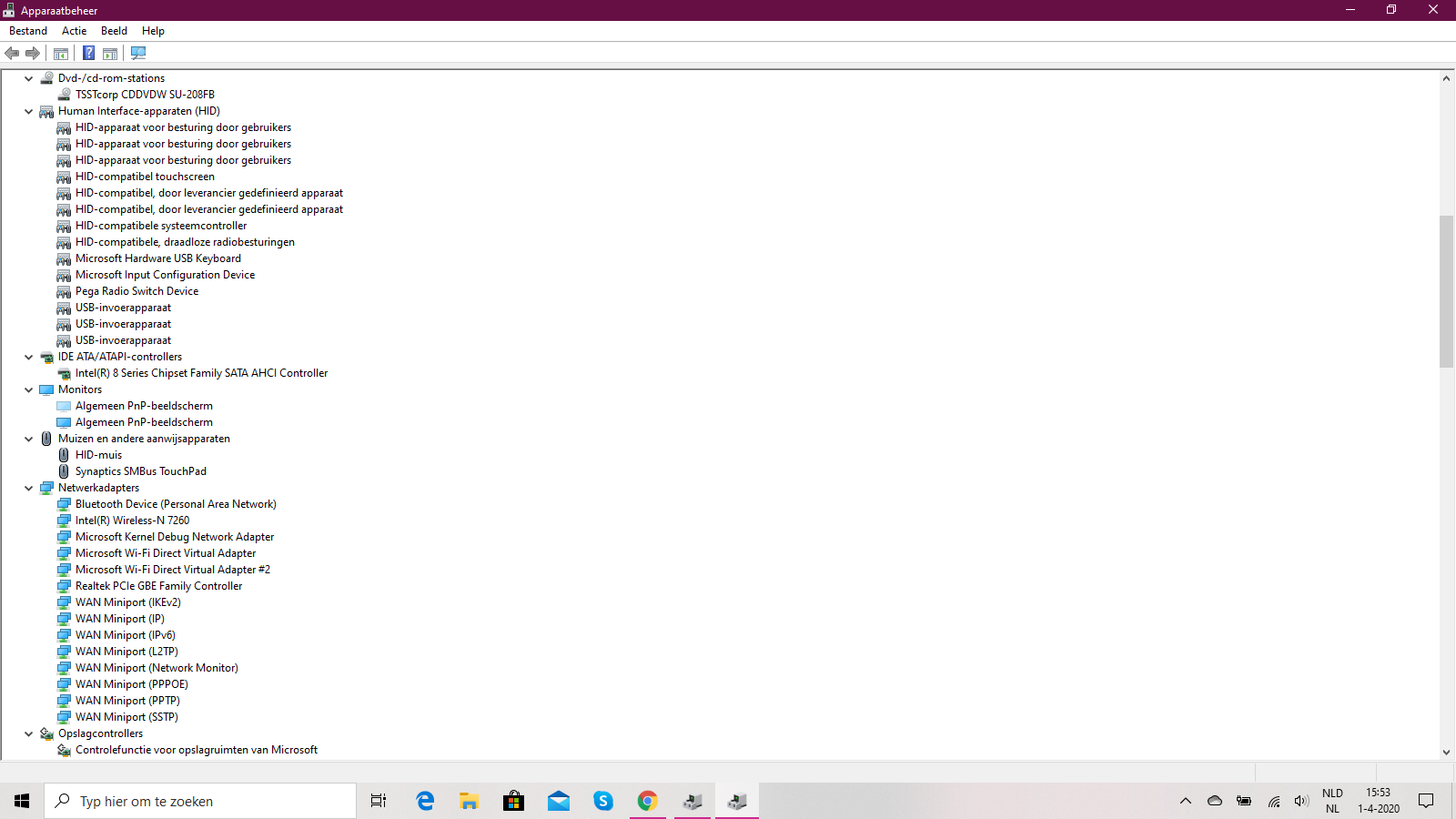1456x819 pixels.
Task: Collapse the Netwerkadapters category
Action: click(x=29, y=489)
